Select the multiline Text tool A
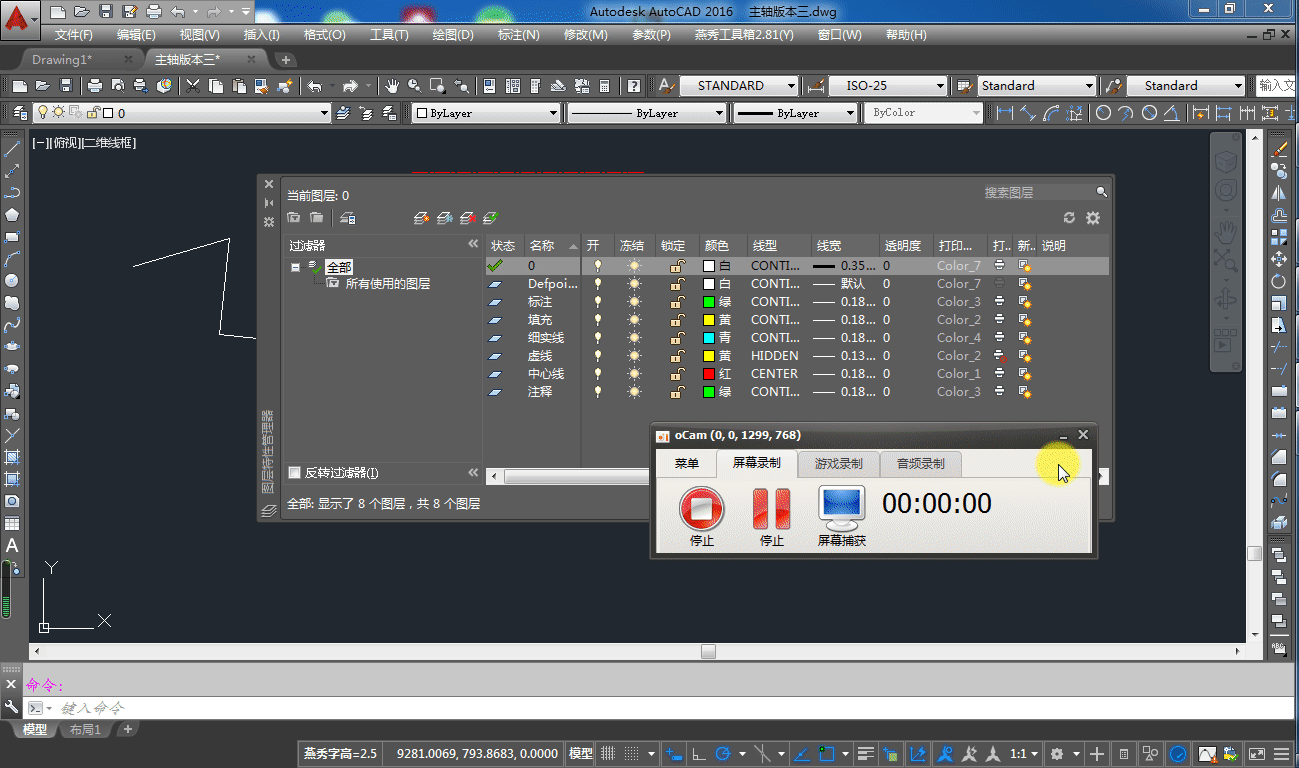The width and height of the screenshot is (1299, 768). (12, 545)
